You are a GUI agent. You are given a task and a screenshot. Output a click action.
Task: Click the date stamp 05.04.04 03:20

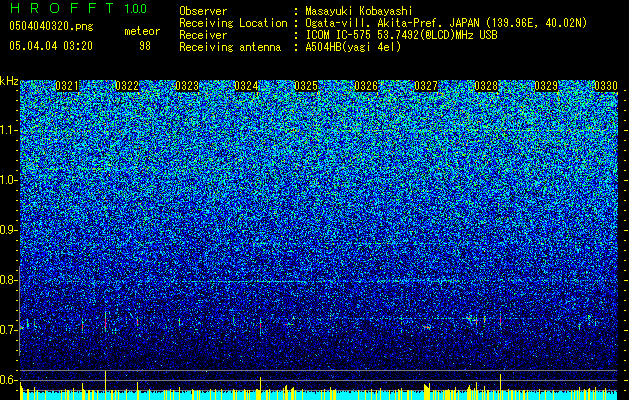coord(51,46)
